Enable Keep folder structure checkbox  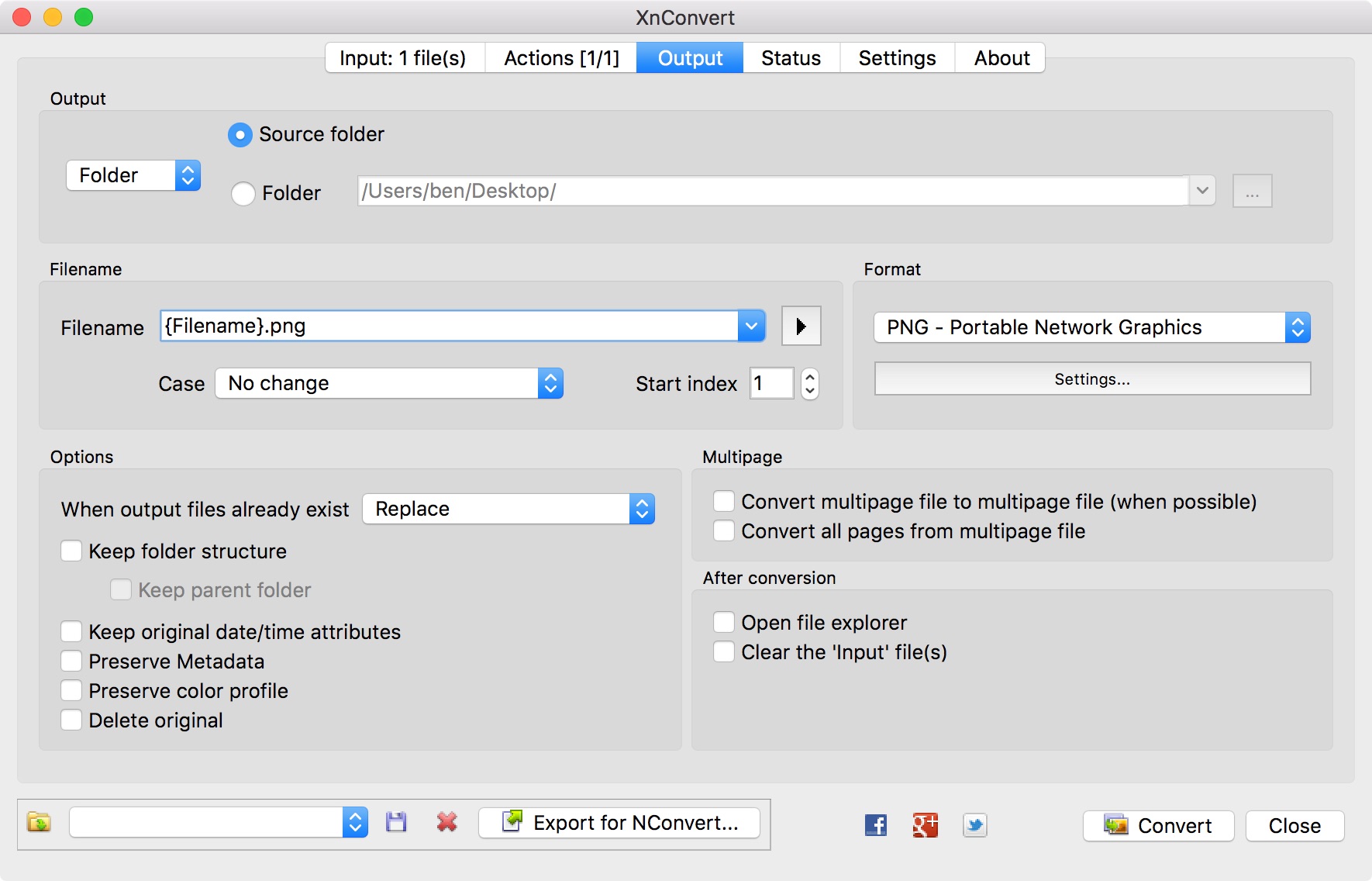72,551
